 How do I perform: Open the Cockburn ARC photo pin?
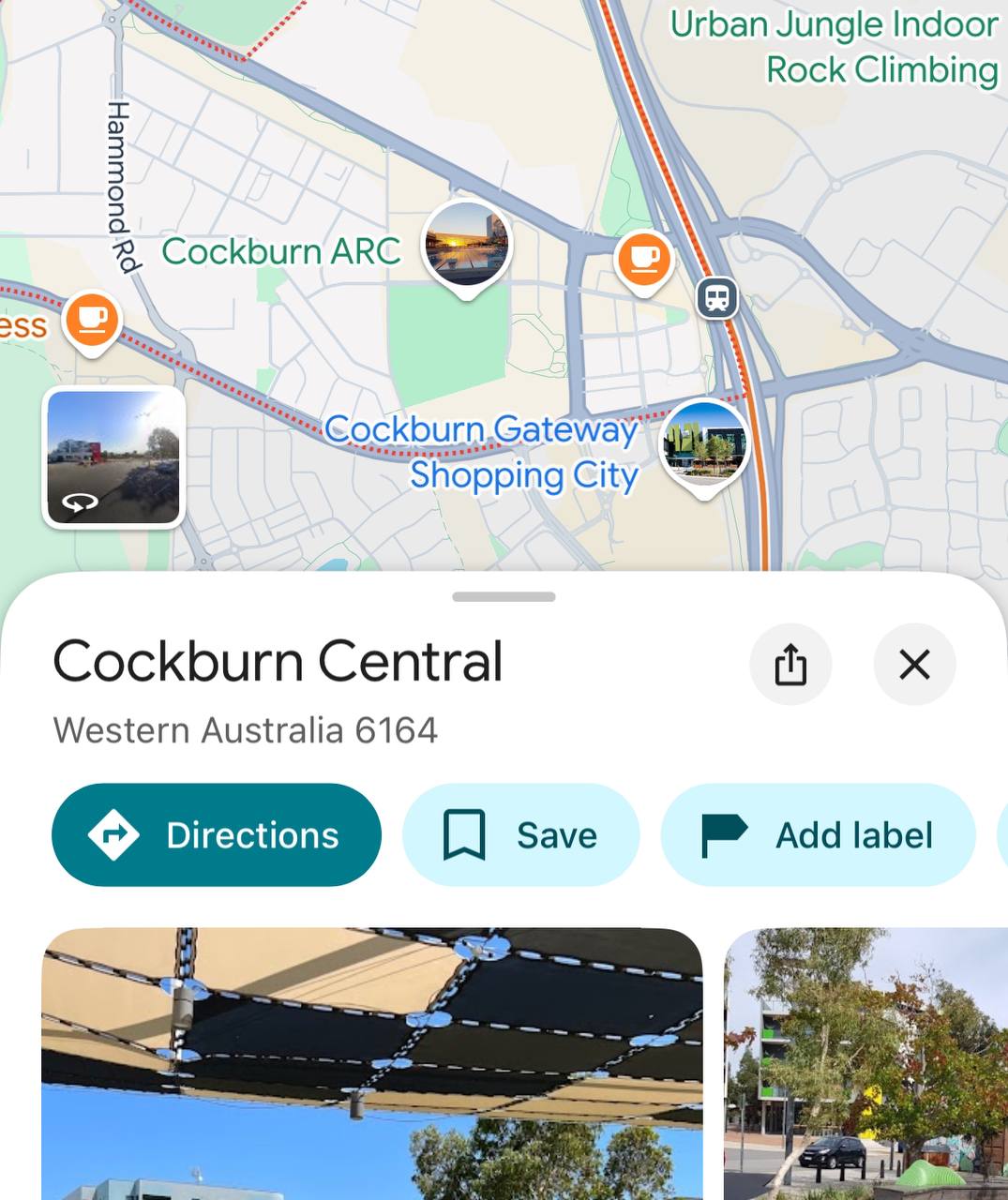coord(467,247)
